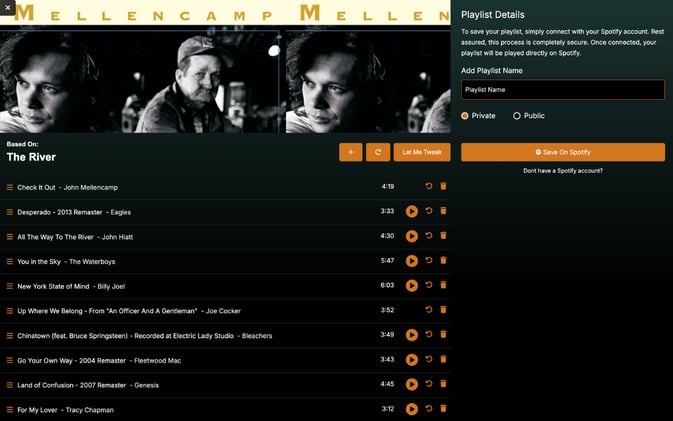Image resolution: width=673 pixels, height=421 pixels.
Task: Replace All The Way To The River track
Action: pos(428,236)
